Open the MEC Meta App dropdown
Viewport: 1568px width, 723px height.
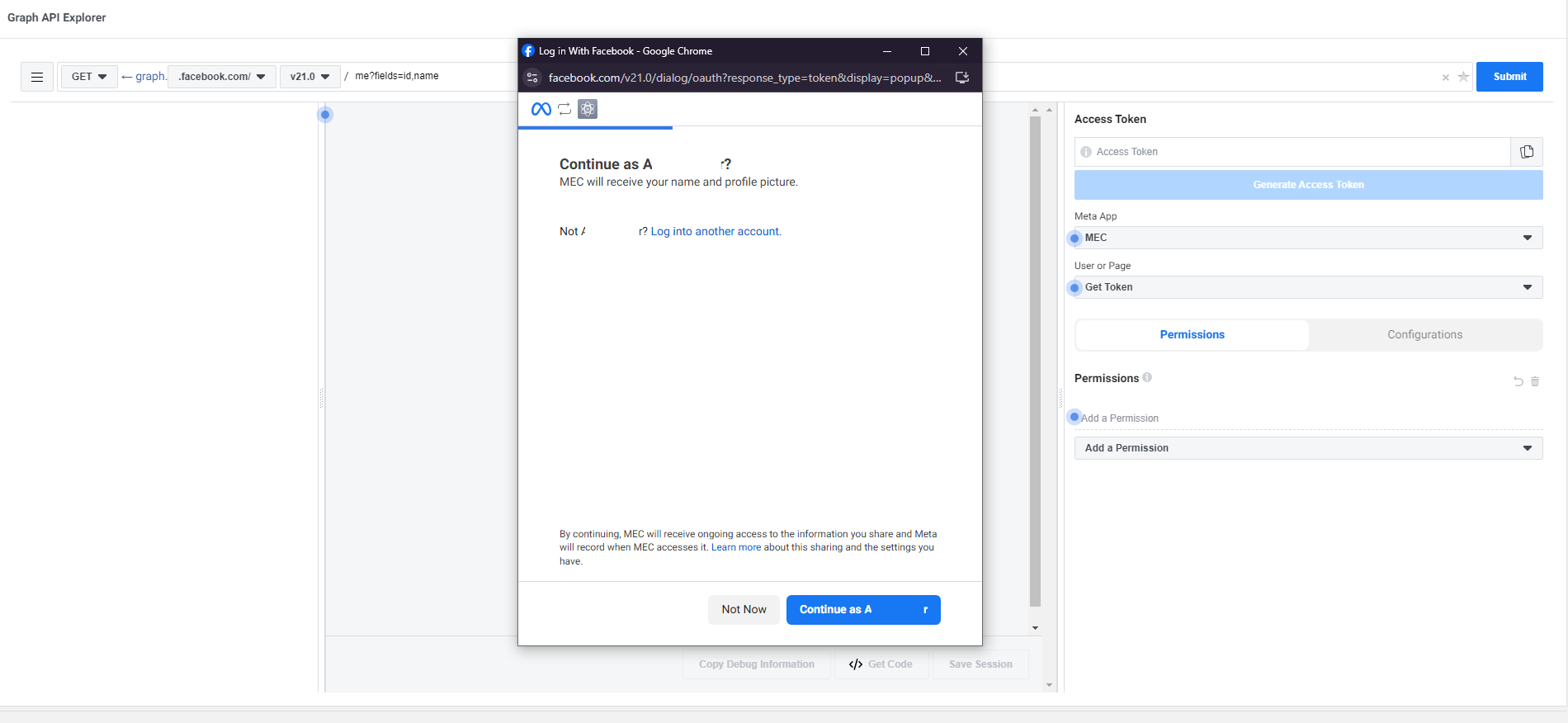(x=1308, y=238)
